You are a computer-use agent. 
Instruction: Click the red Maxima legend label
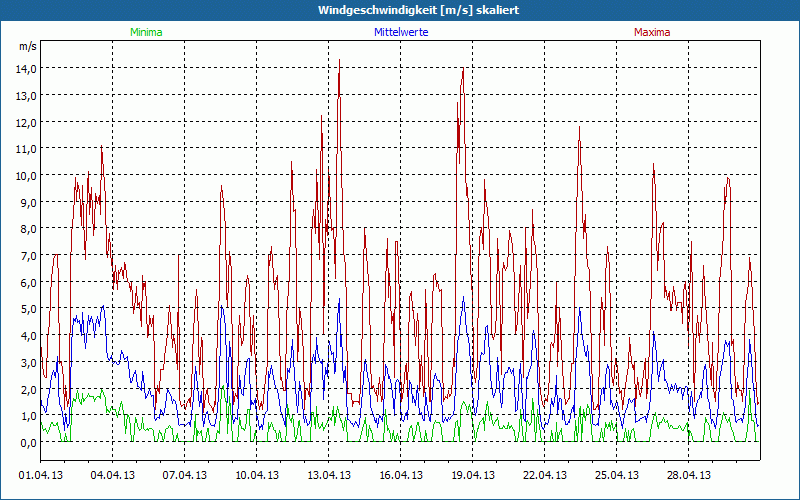(652, 32)
